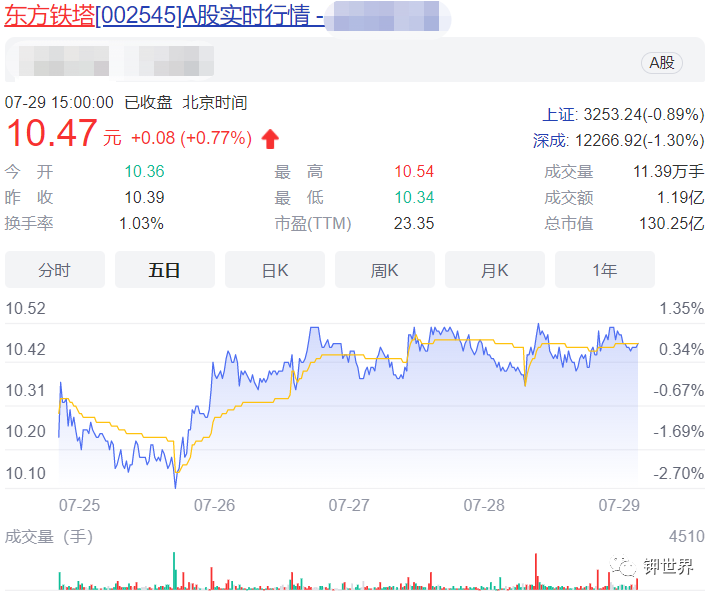This screenshot has height=597, width=716.
Task: Click the 北京时间 label
Action: point(215,102)
